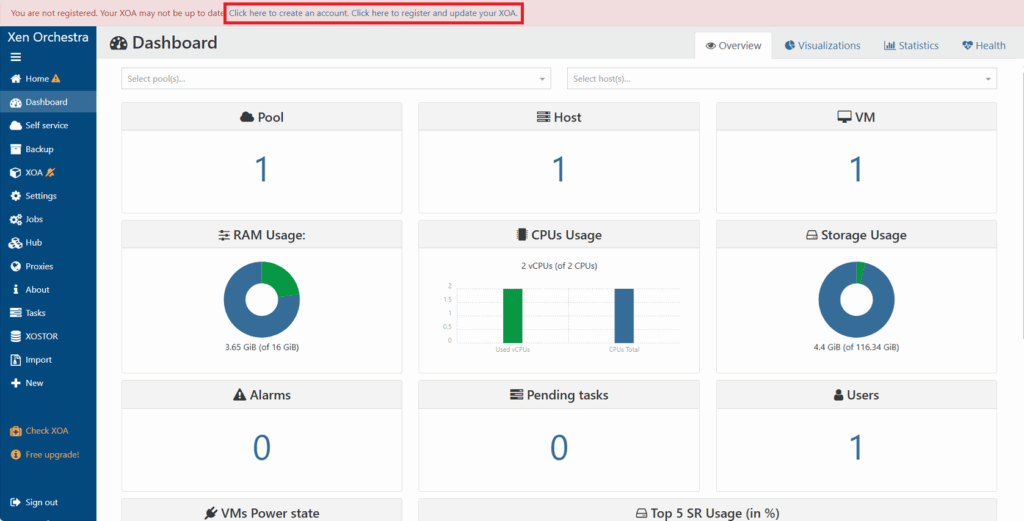Screen dimensions: 1024x521
Task: Open the Tasks list in sidebar
Action: (x=35, y=313)
